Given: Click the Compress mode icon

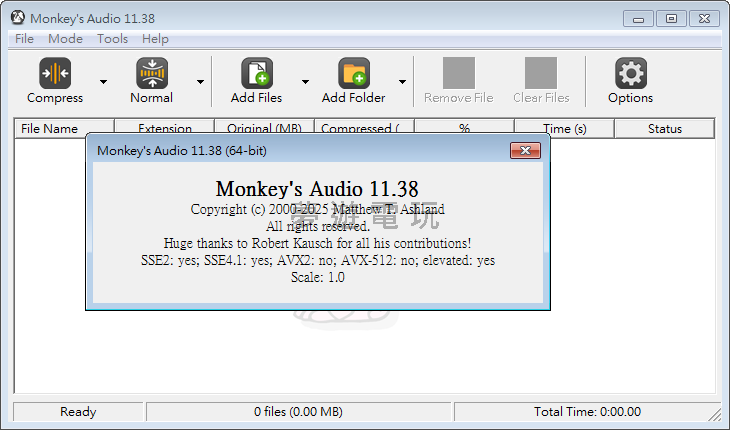Looking at the screenshot, I should [x=55, y=73].
